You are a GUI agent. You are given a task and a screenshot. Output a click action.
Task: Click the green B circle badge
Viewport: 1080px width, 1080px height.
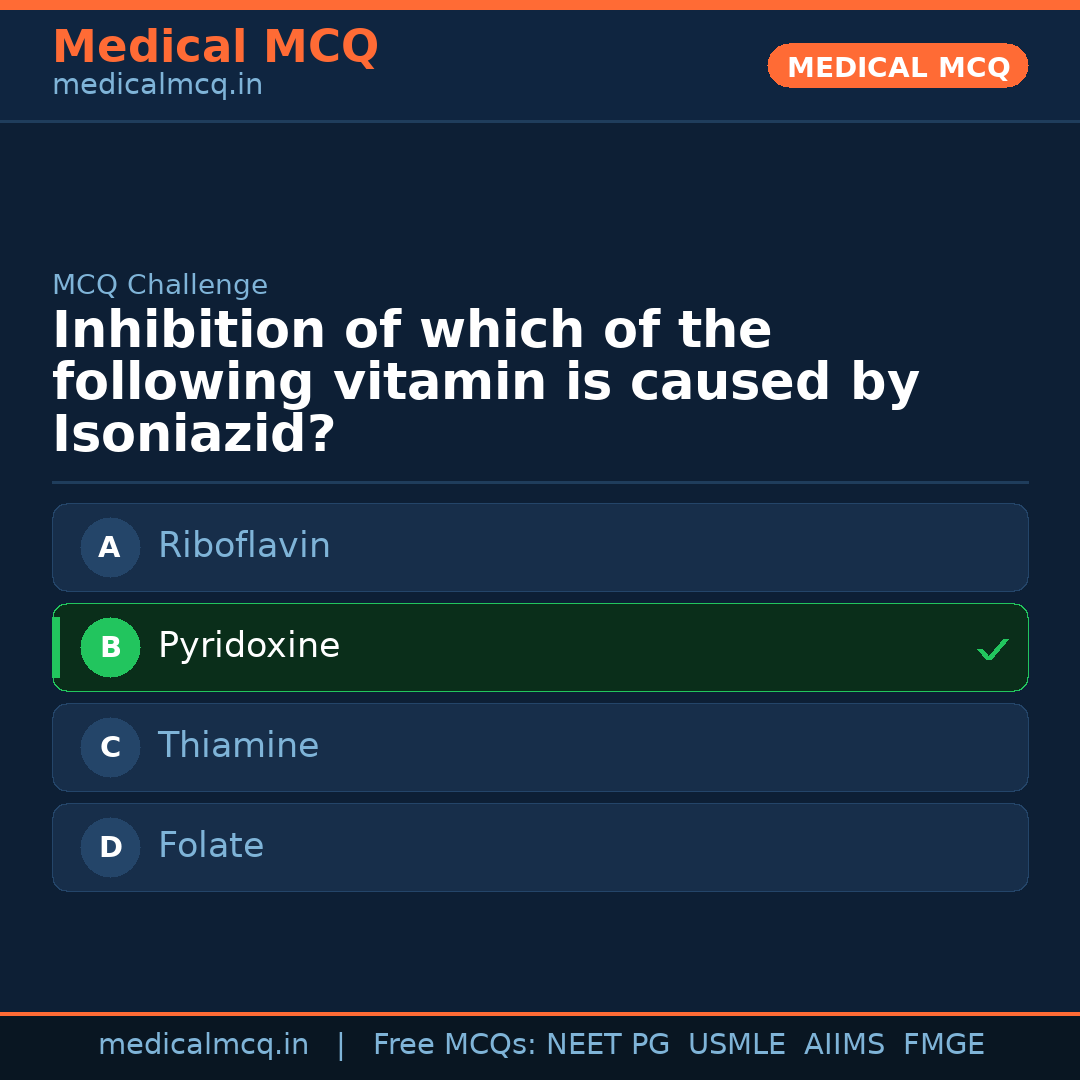[110, 647]
